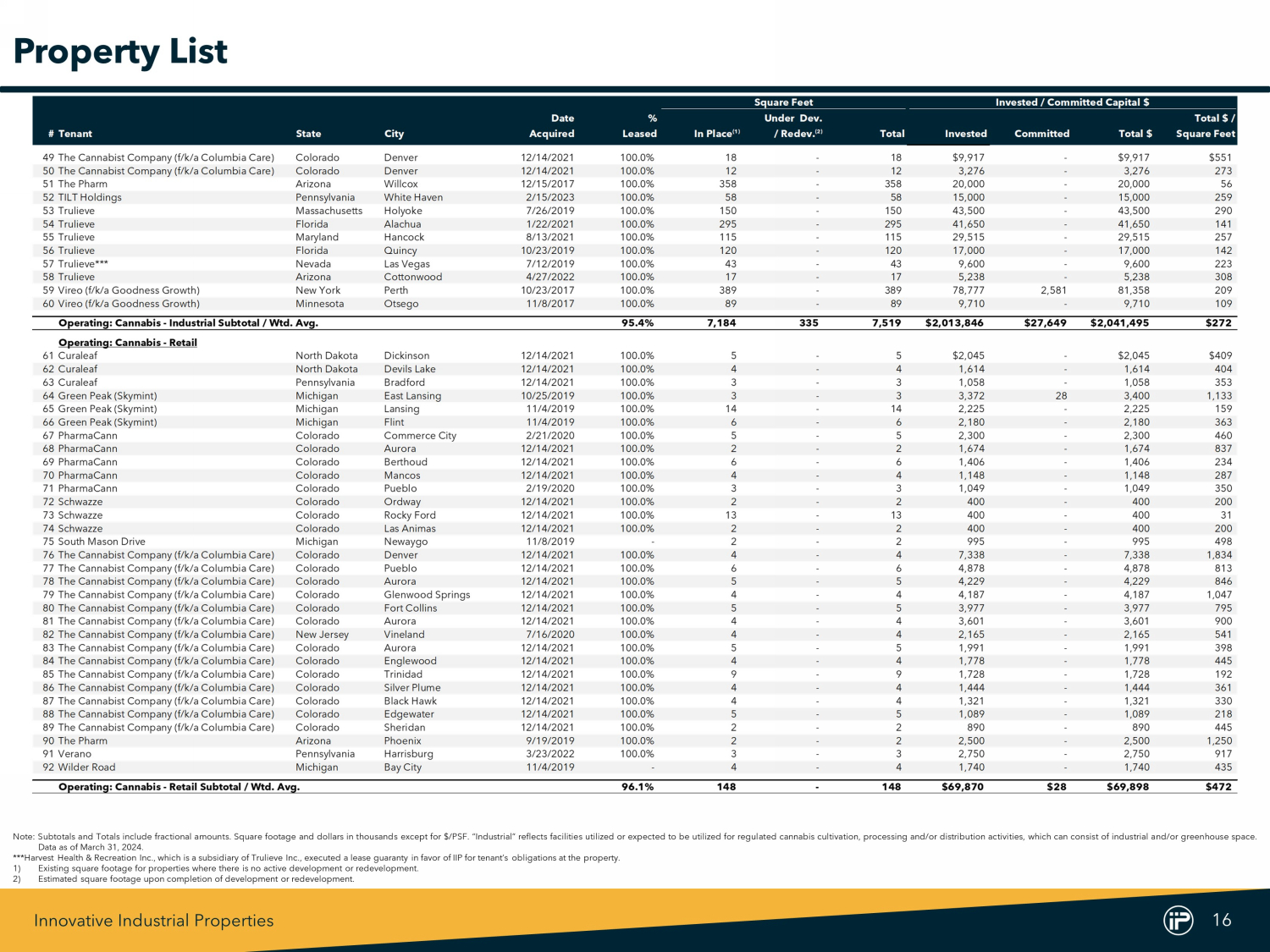Click the Total $ / Square Feet header
The height and width of the screenshot is (952, 1270).
pos(1206,126)
